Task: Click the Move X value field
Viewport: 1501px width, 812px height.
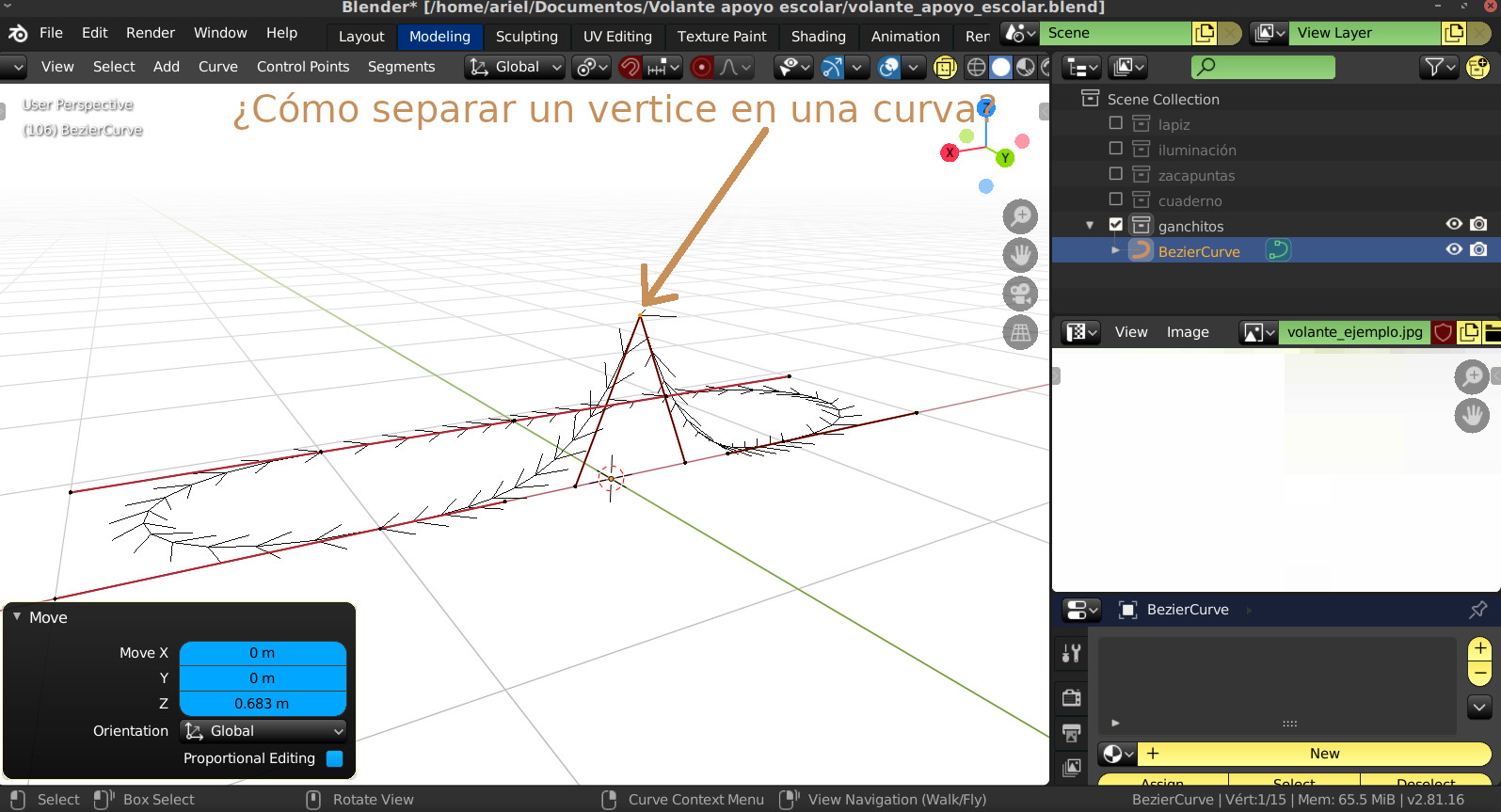Action: pos(263,653)
